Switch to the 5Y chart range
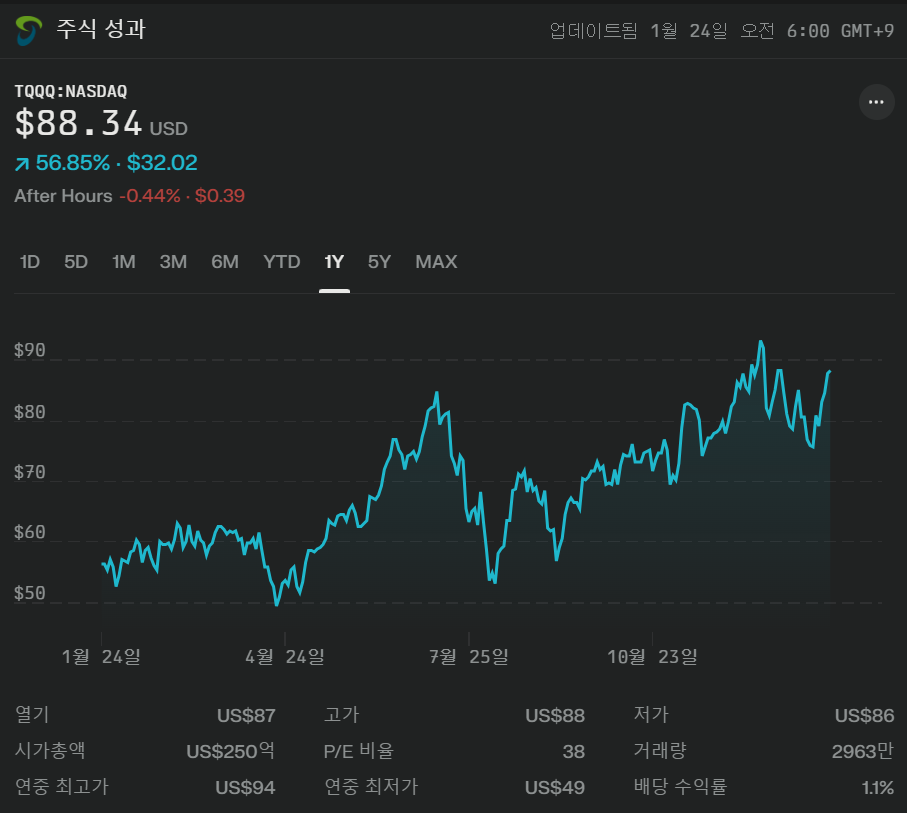Image resolution: width=907 pixels, height=813 pixels. point(379,262)
